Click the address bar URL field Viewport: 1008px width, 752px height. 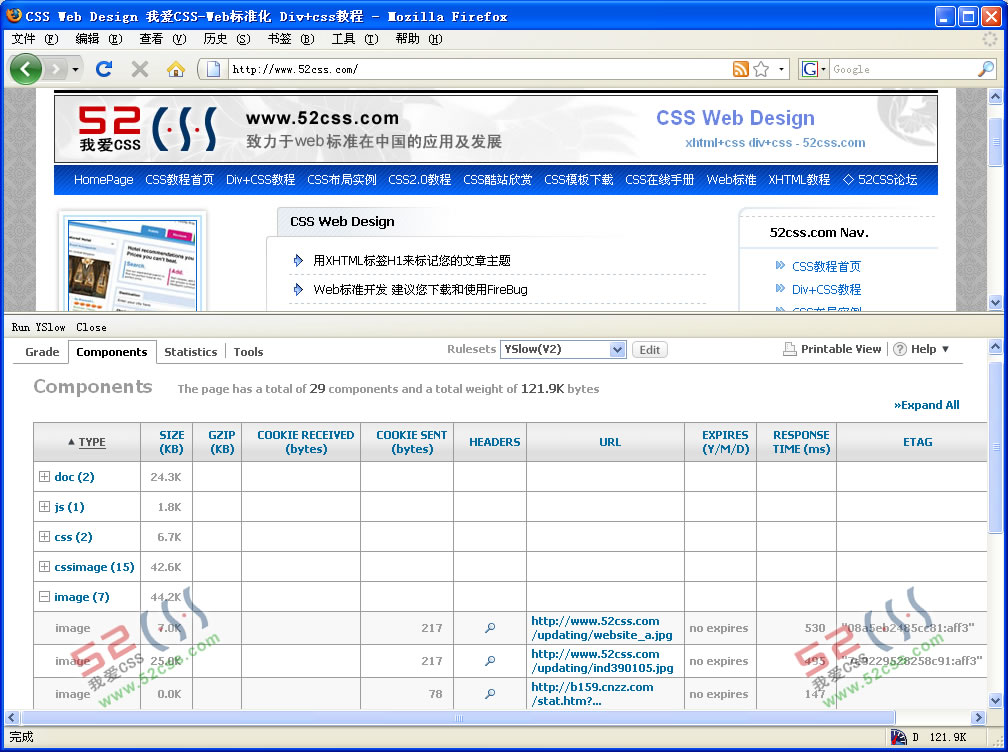479,69
